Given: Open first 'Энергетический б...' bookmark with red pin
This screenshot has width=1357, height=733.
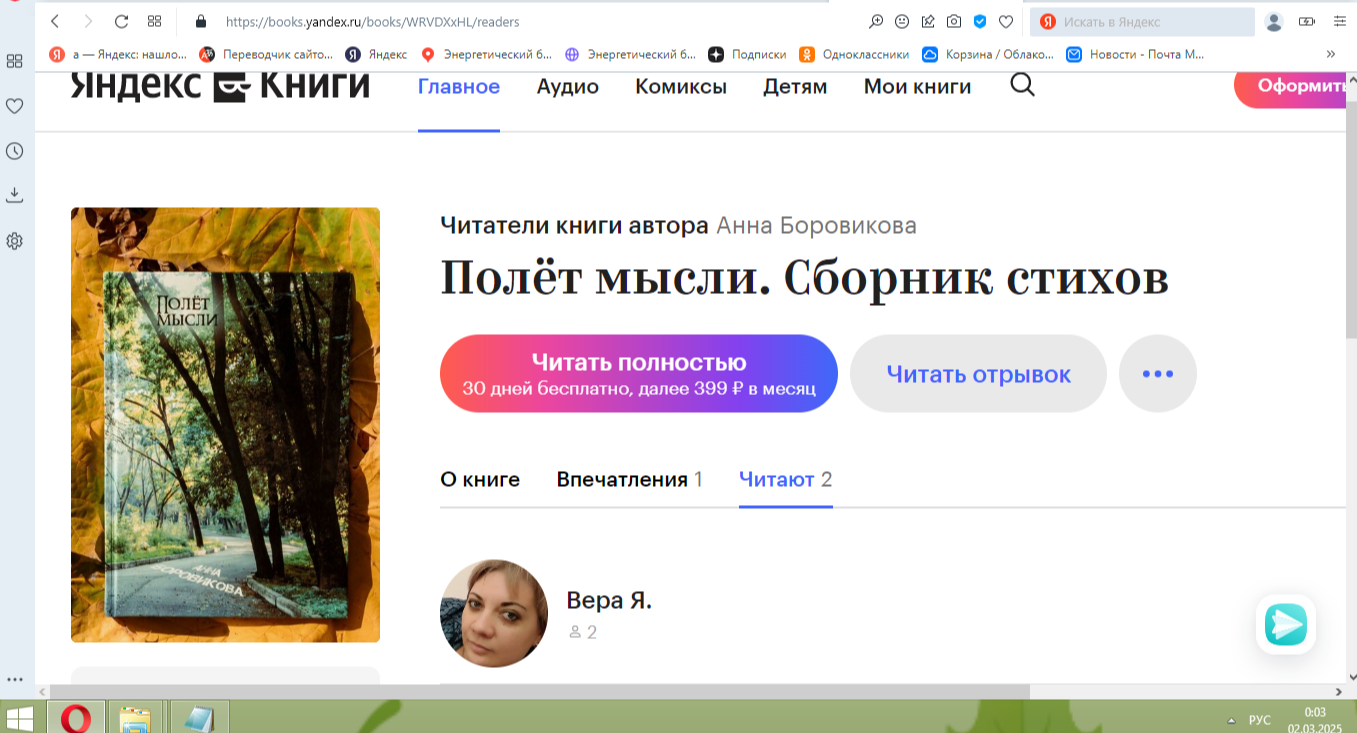Looking at the screenshot, I should coord(487,54).
